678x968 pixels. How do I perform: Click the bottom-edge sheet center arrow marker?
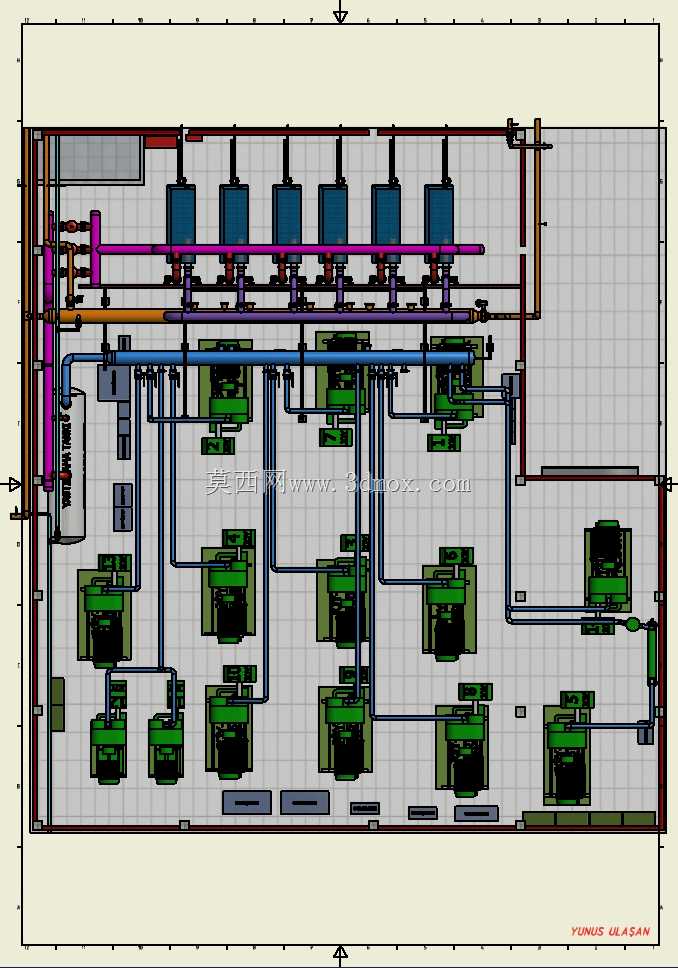tap(340, 953)
